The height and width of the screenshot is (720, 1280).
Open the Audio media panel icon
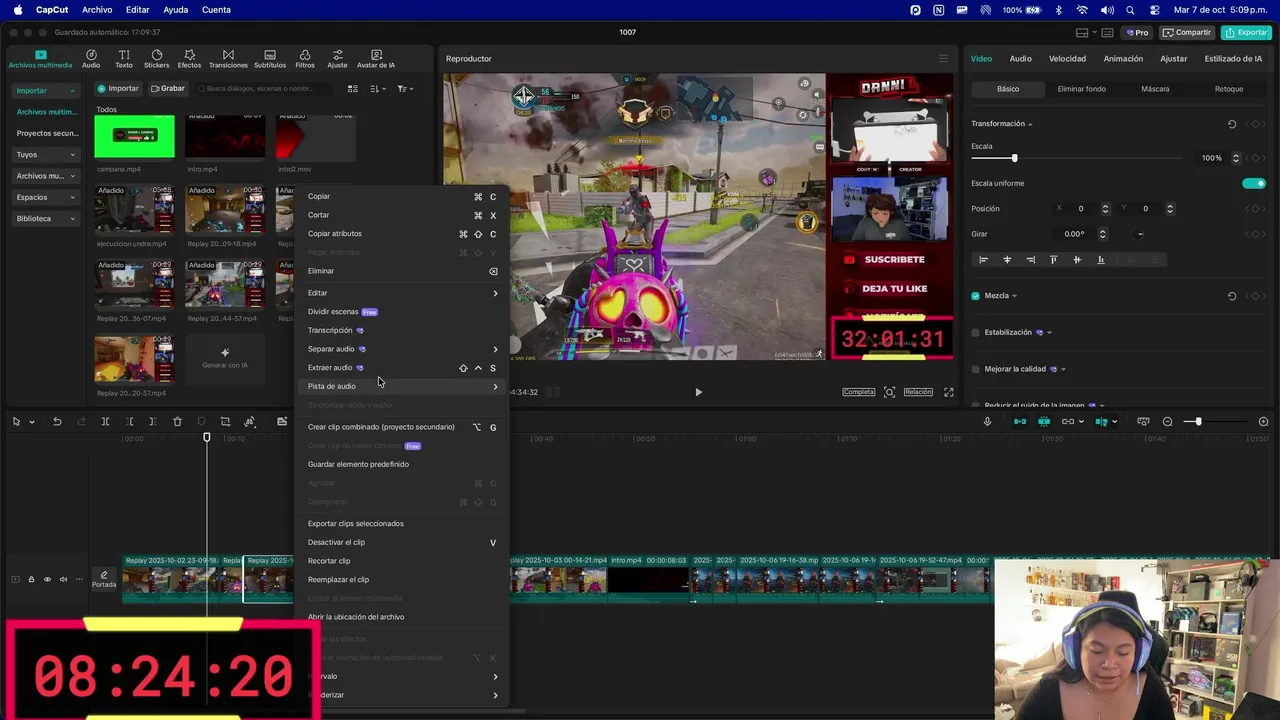click(91, 59)
